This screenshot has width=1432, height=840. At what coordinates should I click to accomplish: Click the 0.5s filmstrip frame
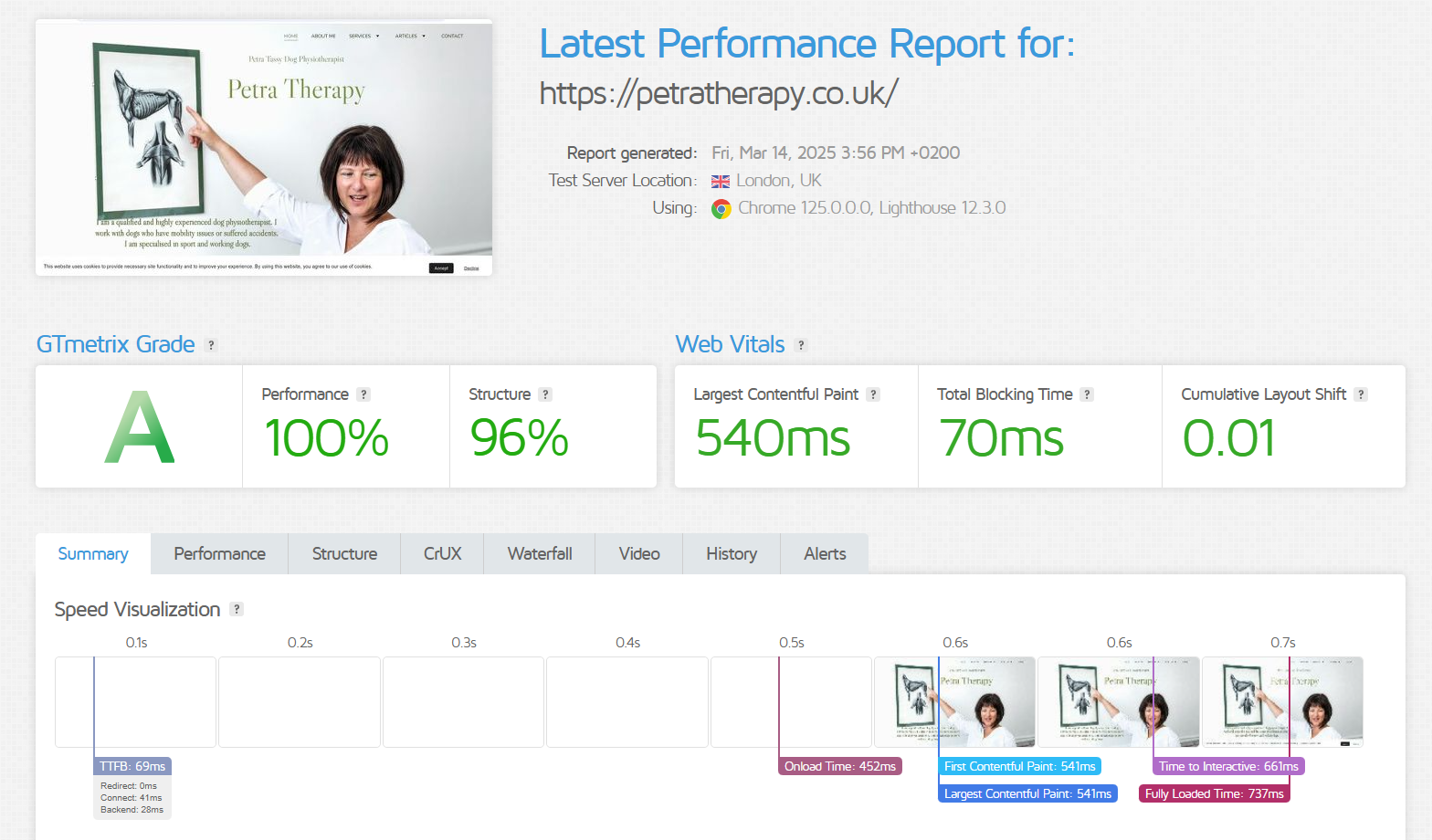point(791,702)
